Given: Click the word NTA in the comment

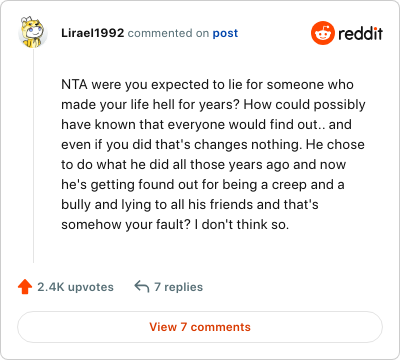Looking at the screenshot, I should [x=74, y=85].
